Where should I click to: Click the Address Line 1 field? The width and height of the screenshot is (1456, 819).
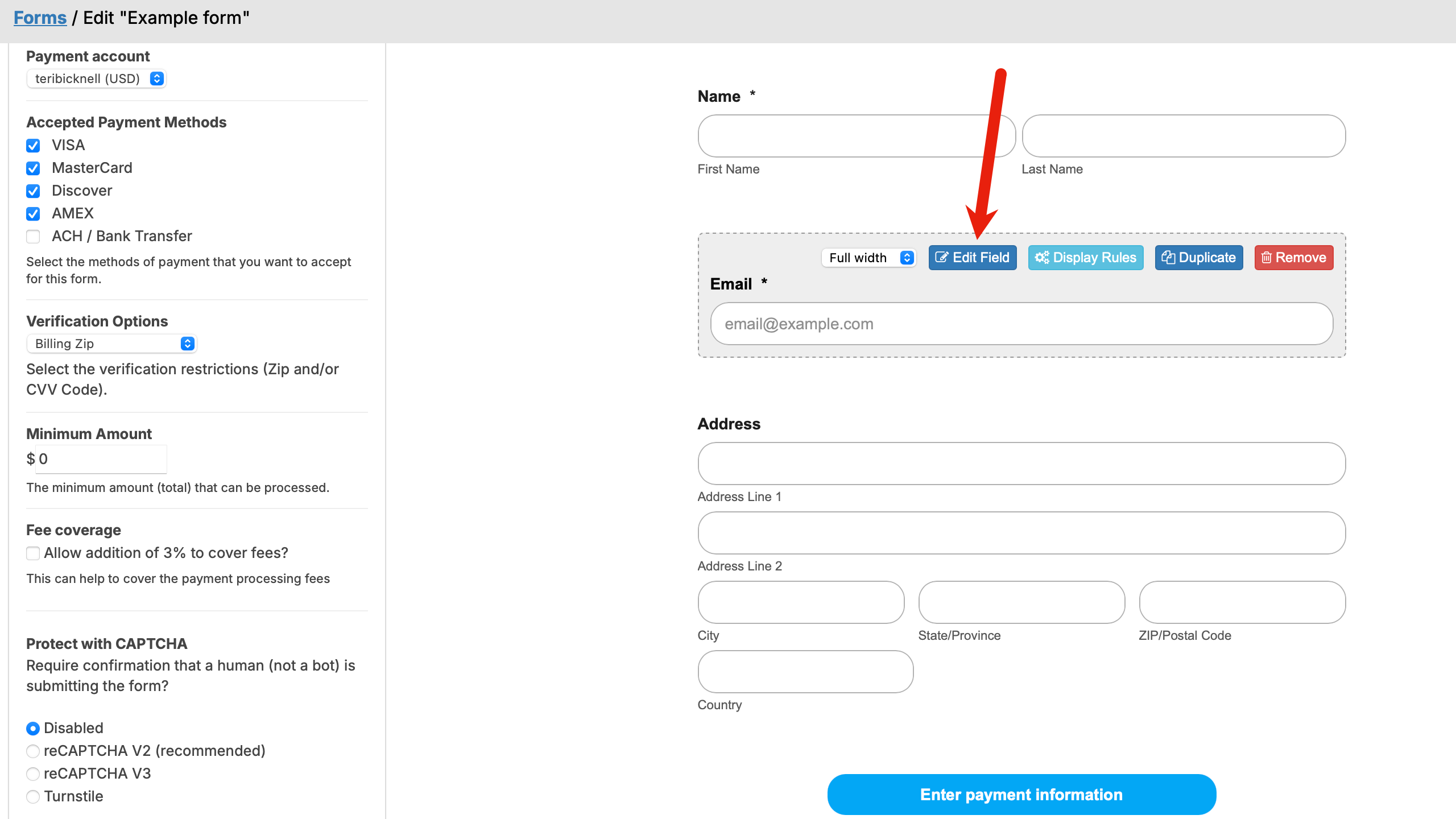[1021, 464]
